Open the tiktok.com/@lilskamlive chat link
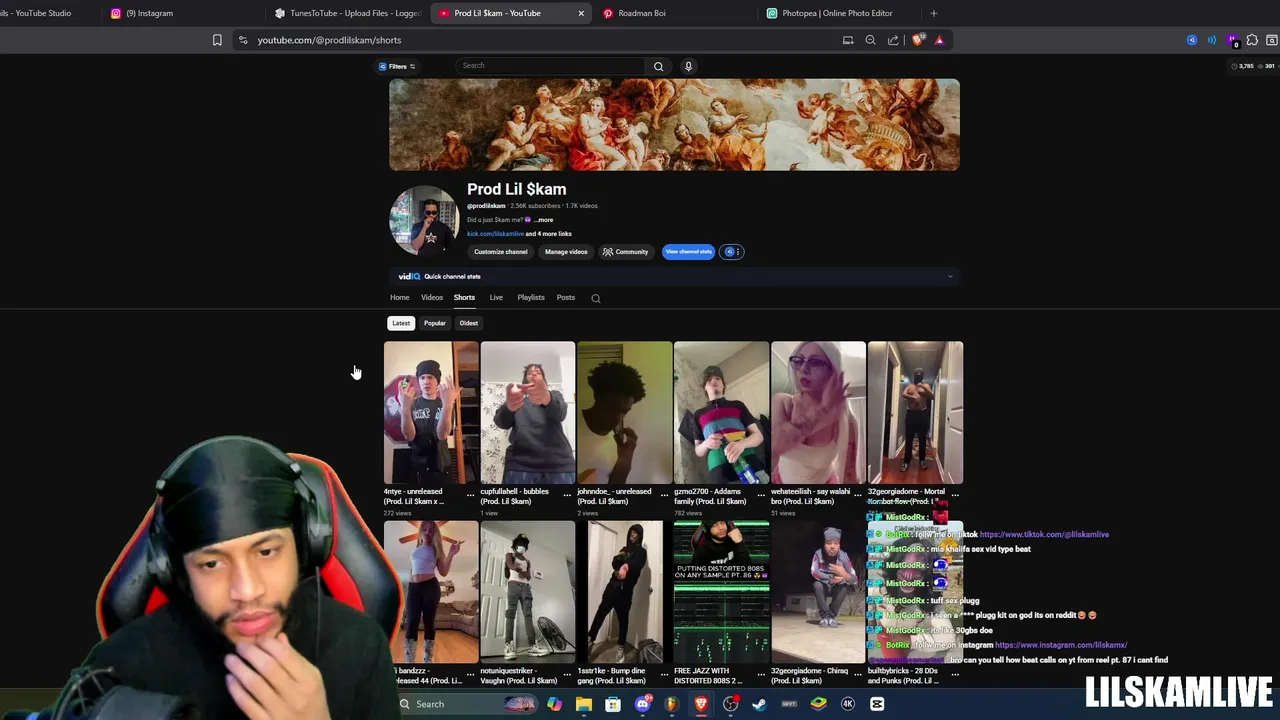Viewport: 1280px width, 720px height. (1044, 534)
